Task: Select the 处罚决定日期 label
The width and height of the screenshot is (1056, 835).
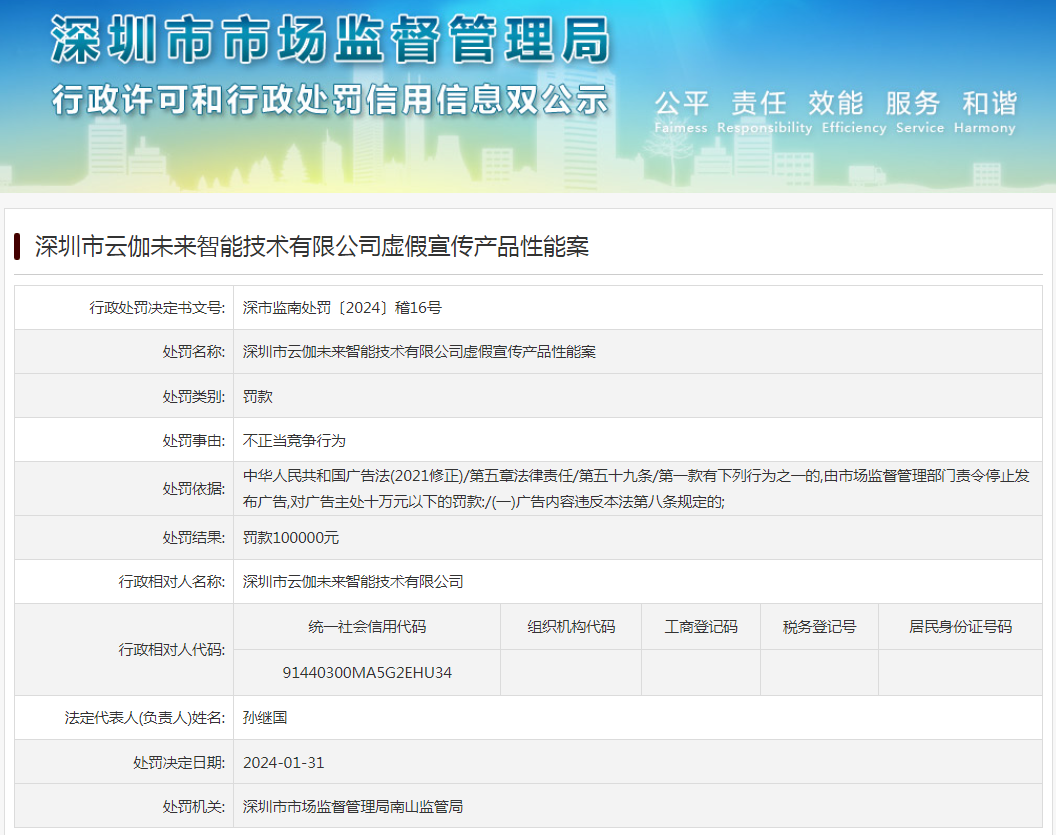Action: pos(179,763)
